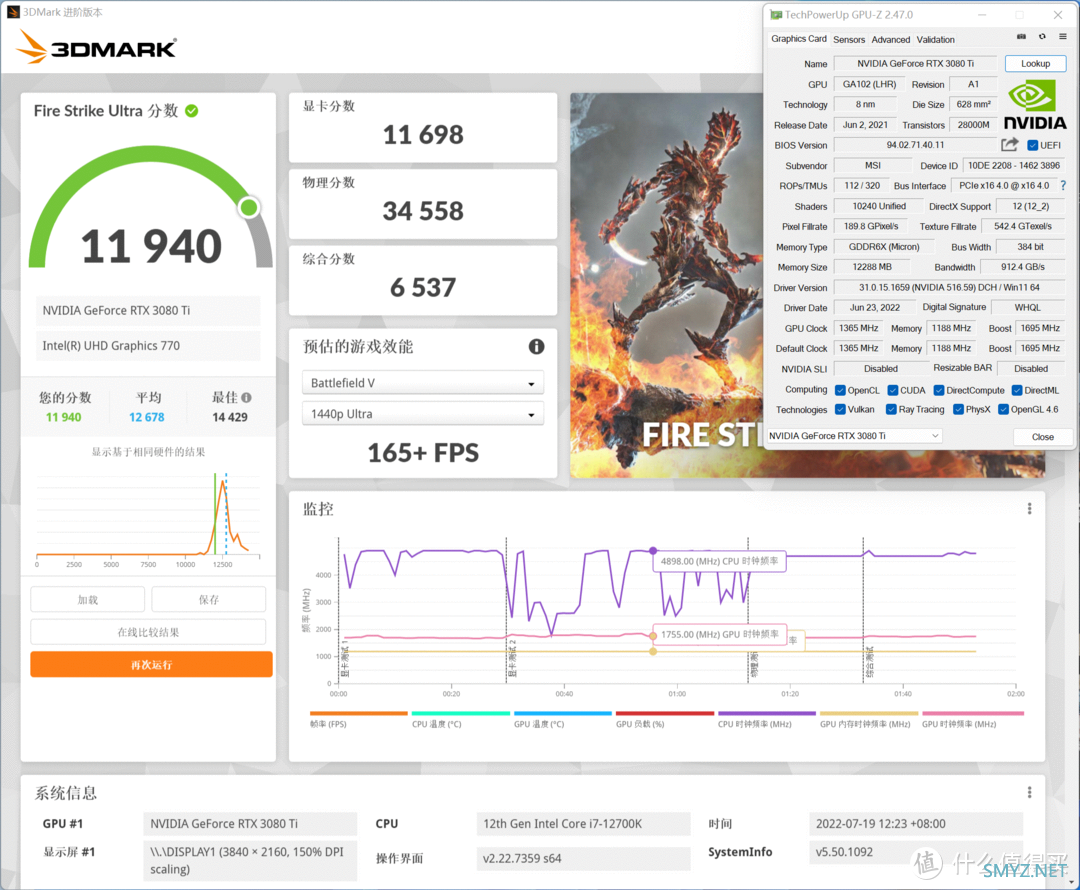Click the GPU-Z Name field
Viewport: 1080px width, 890px height.
tap(915, 63)
